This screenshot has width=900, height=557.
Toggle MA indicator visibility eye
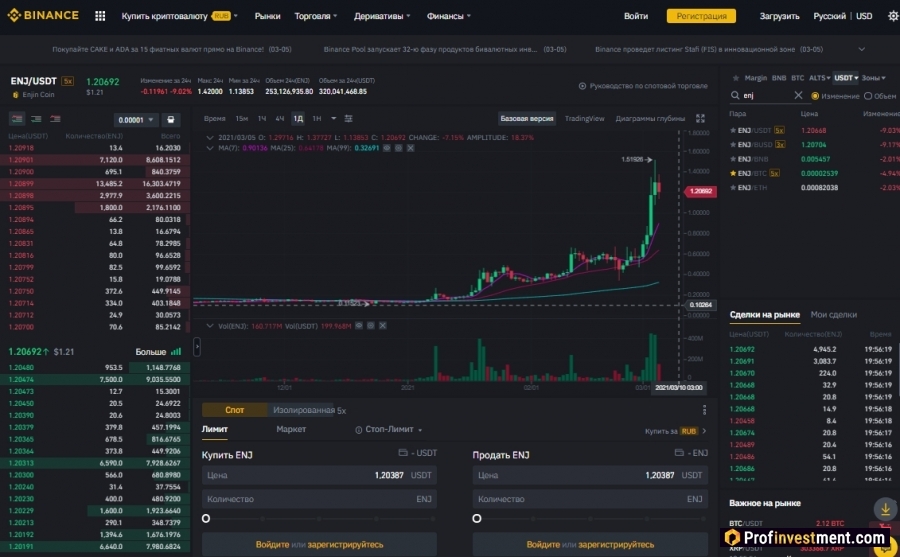point(387,148)
